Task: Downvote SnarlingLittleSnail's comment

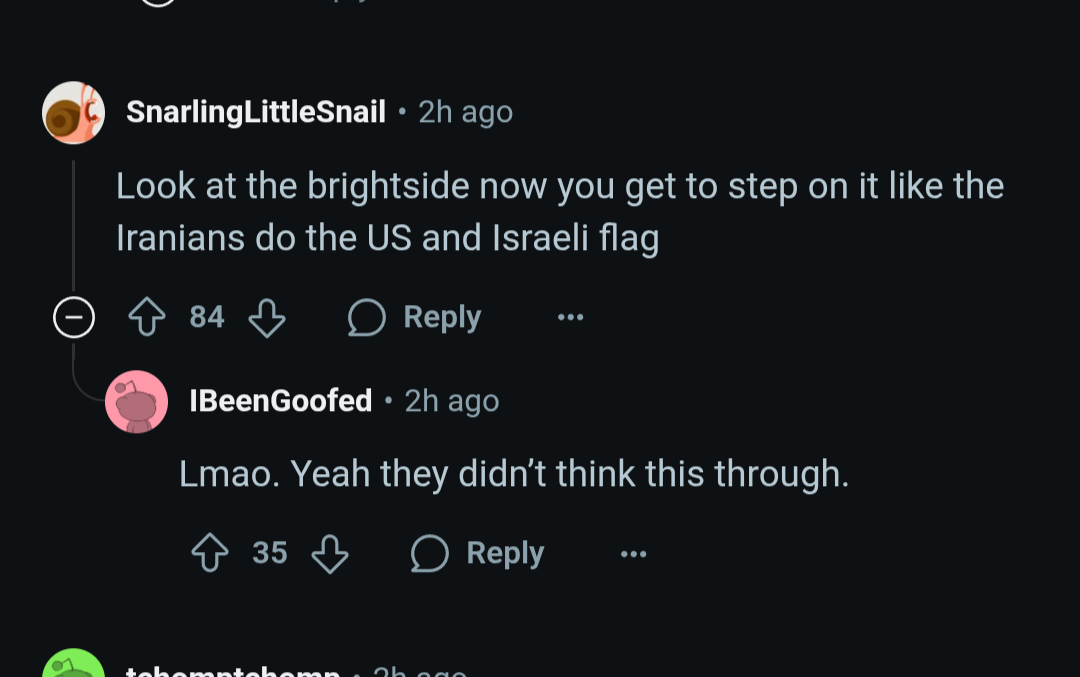Action: tap(267, 317)
